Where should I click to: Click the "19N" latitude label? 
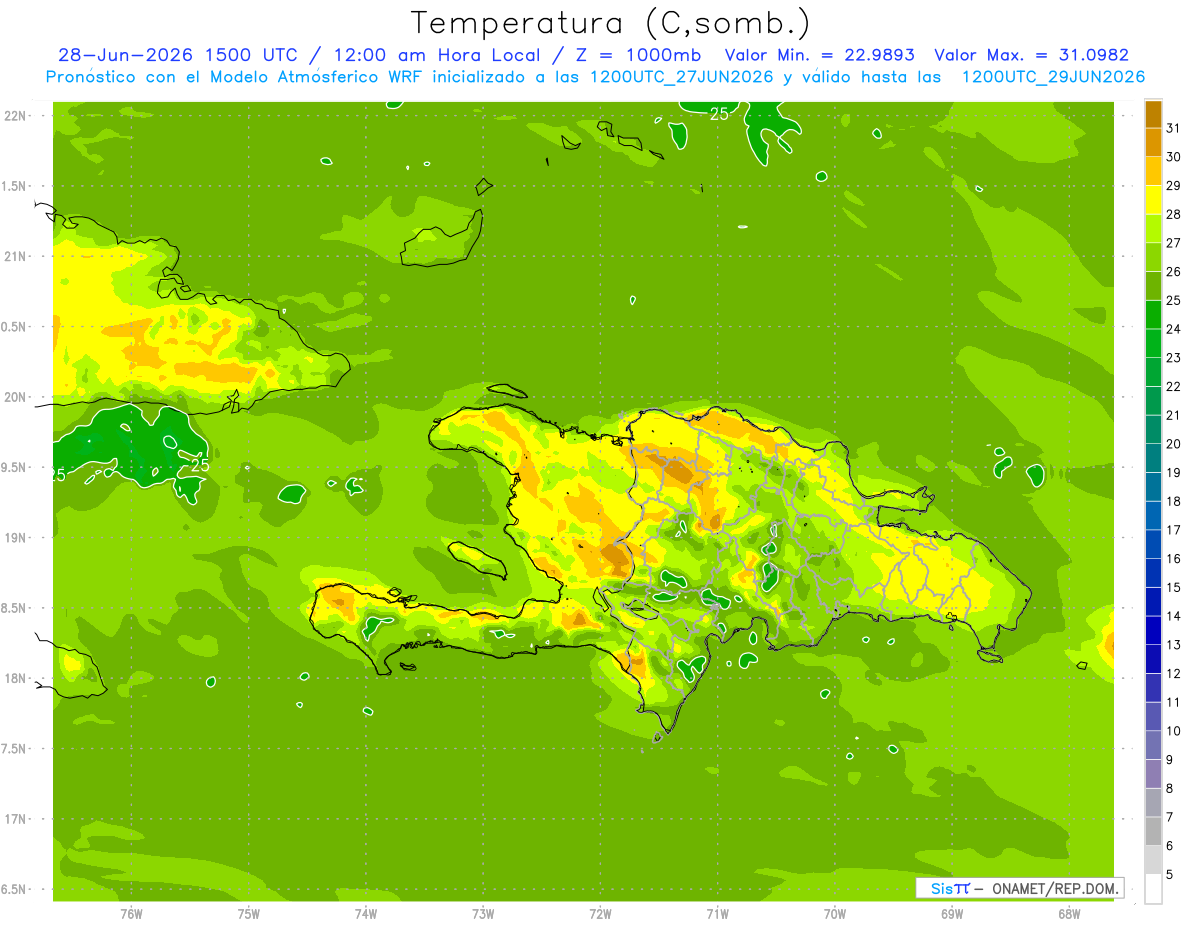[16, 538]
